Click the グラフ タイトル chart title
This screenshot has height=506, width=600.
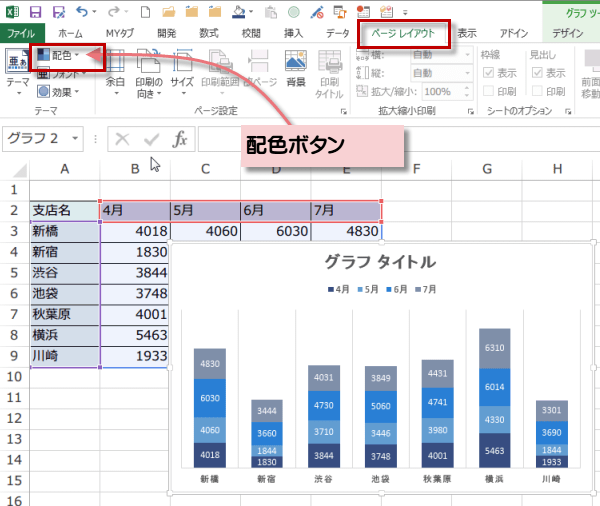coord(380,263)
